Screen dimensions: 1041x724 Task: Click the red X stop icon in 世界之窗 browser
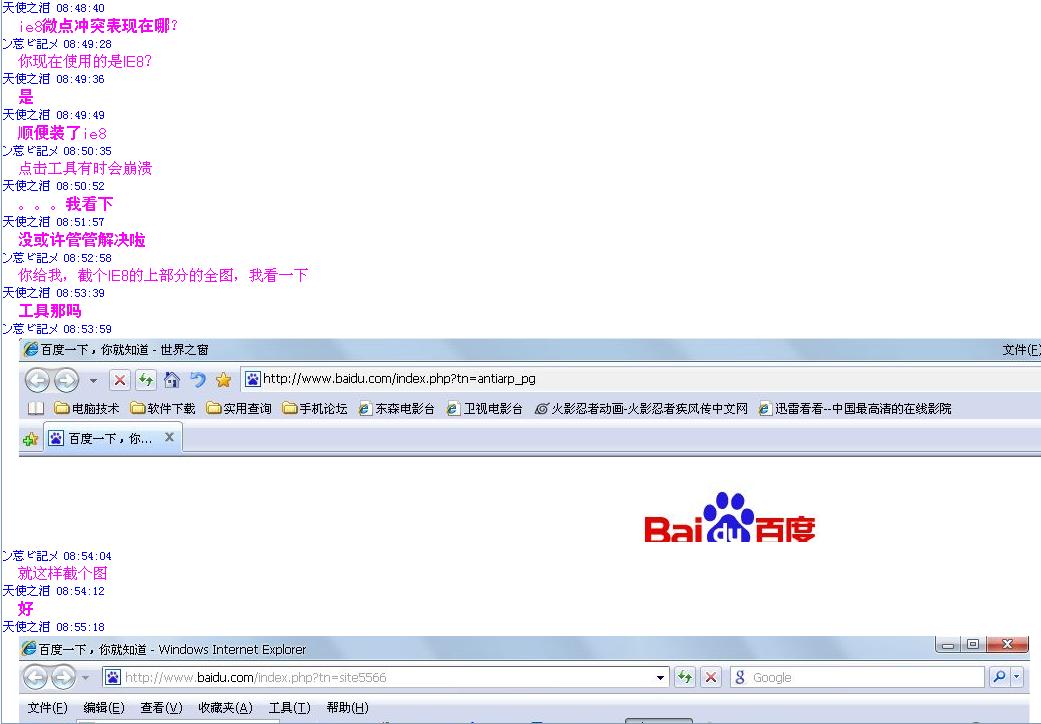tap(120, 380)
